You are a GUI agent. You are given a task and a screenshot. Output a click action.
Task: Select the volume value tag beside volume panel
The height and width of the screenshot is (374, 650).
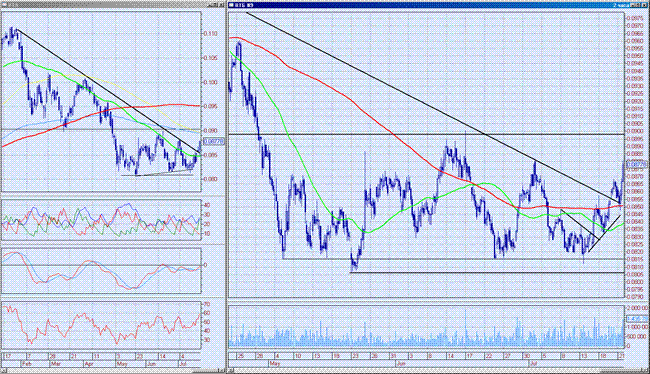tap(637, 318)
